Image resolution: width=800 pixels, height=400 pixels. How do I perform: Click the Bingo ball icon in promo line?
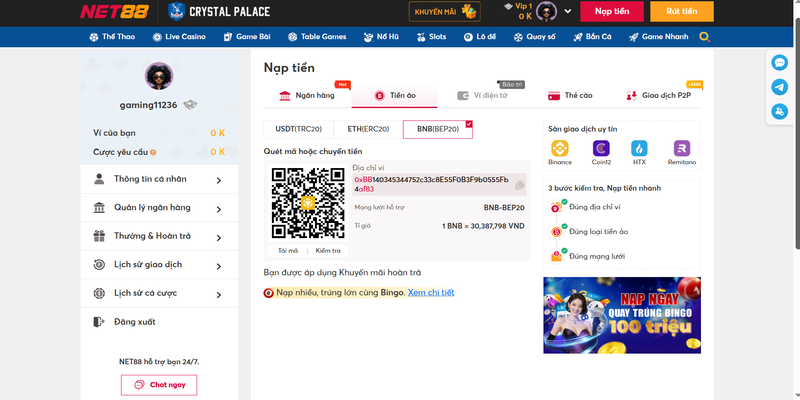click(x=268, y=293)
